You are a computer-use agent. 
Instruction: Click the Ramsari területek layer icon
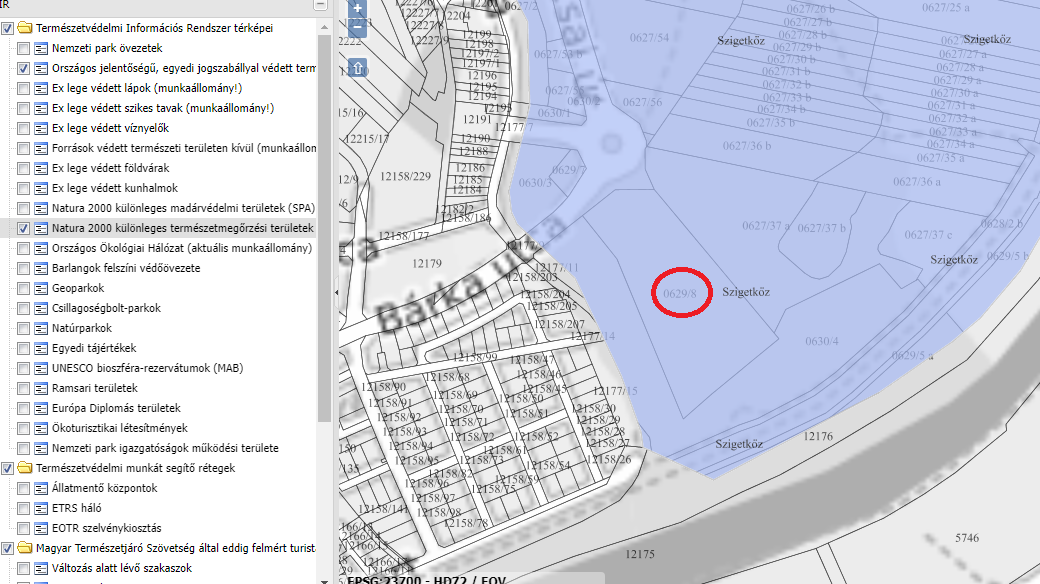tap(41, 388)
